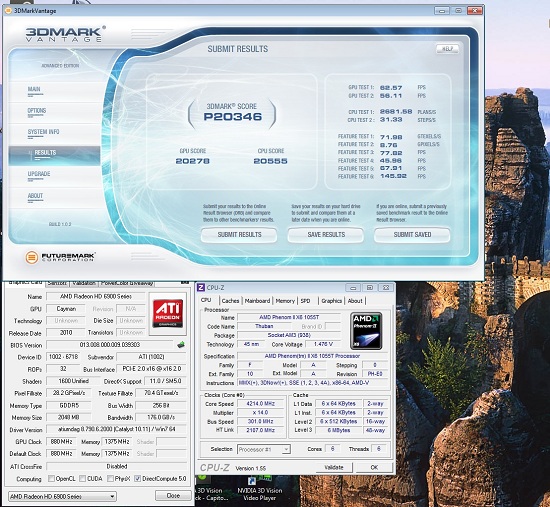Switch to CPU-Z Mainboard tab
The image size is (550, 507).
point(257,301)
